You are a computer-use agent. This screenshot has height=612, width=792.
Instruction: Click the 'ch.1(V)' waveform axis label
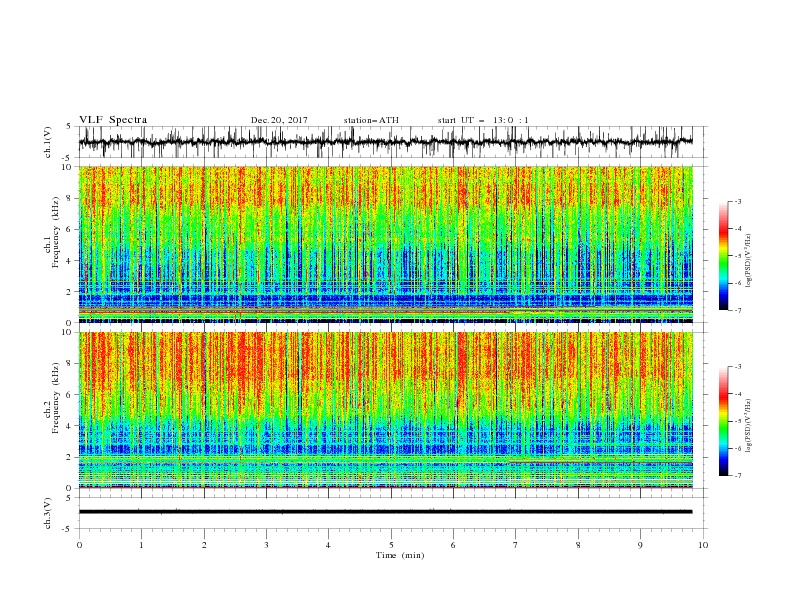[48, 142]
